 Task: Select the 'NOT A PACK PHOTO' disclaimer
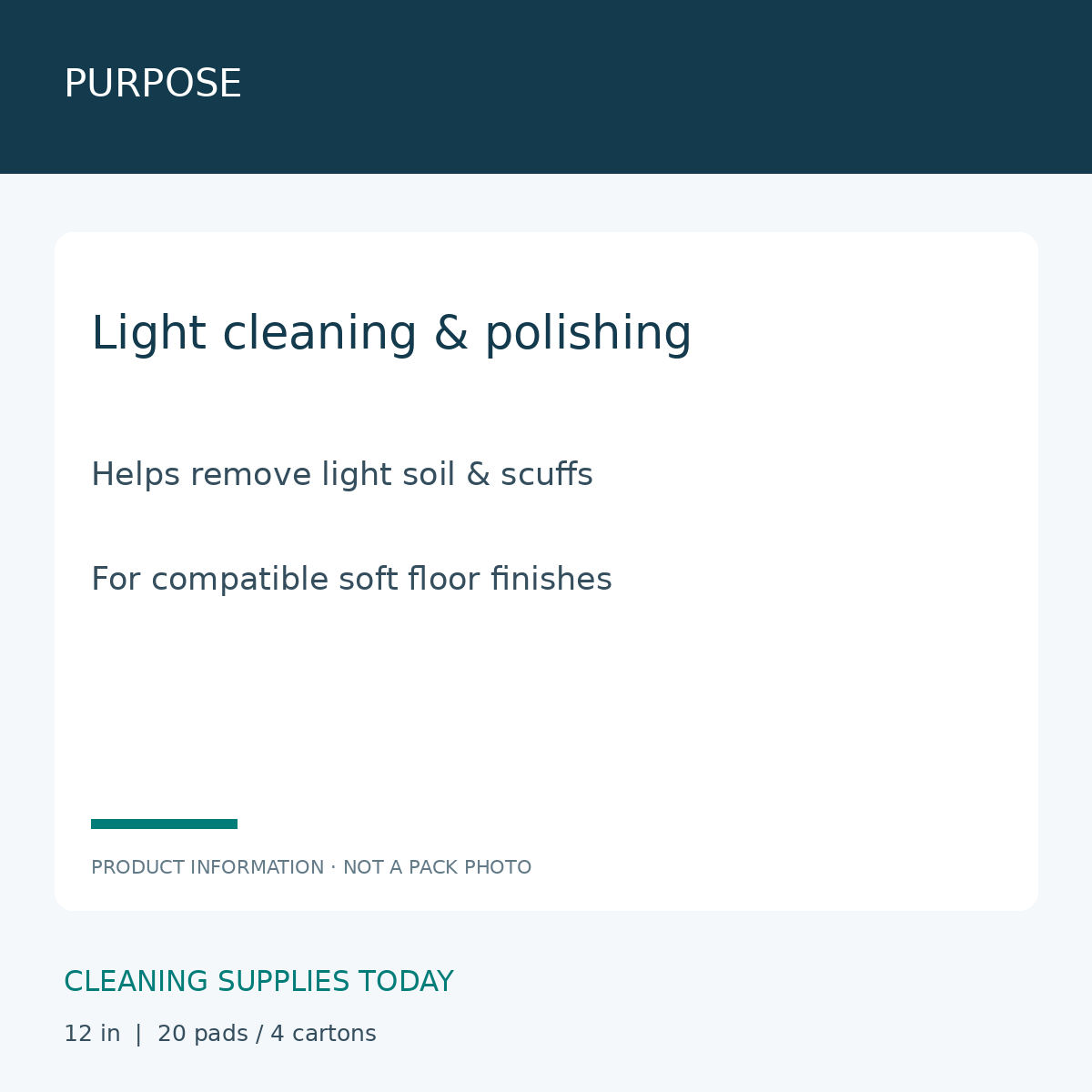pos(437,867)
